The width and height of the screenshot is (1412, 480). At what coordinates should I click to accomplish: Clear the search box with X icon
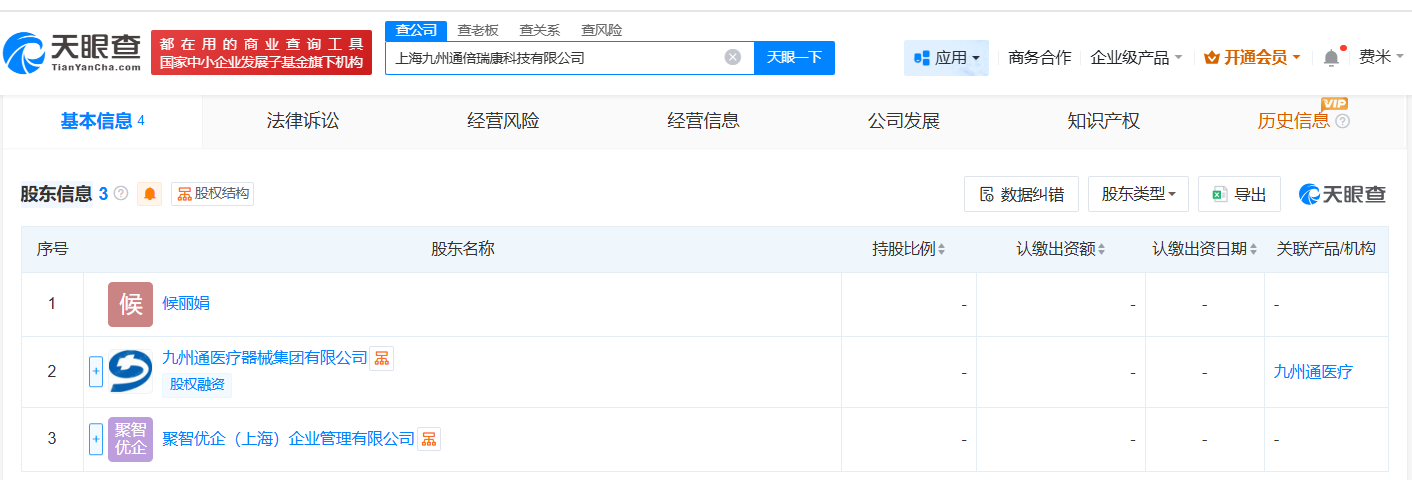(732, 58)
